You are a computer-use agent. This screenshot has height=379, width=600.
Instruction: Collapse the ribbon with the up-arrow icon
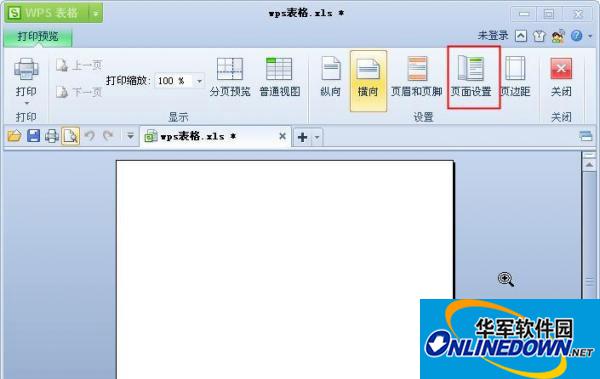[520, 36]
